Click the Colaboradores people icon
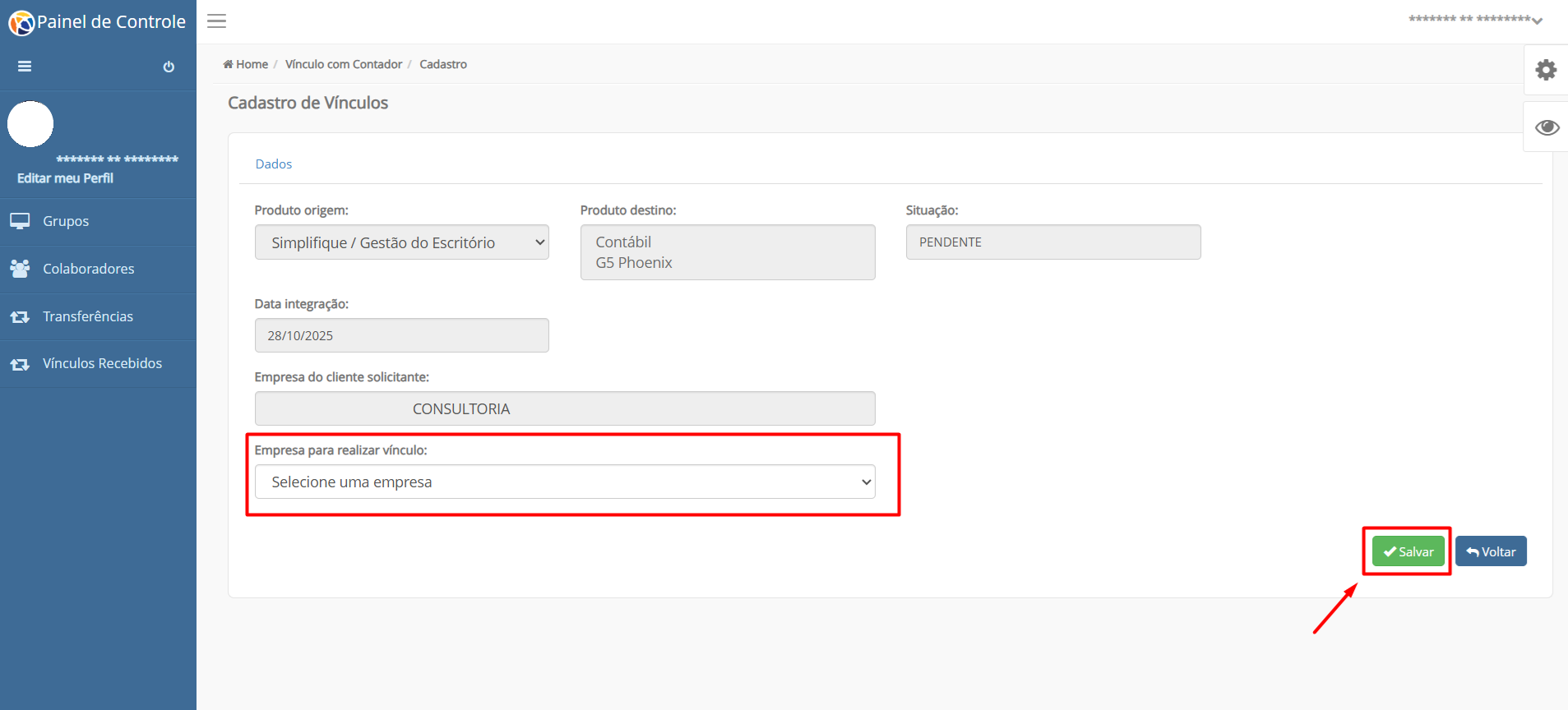 (x=20, y=269)
